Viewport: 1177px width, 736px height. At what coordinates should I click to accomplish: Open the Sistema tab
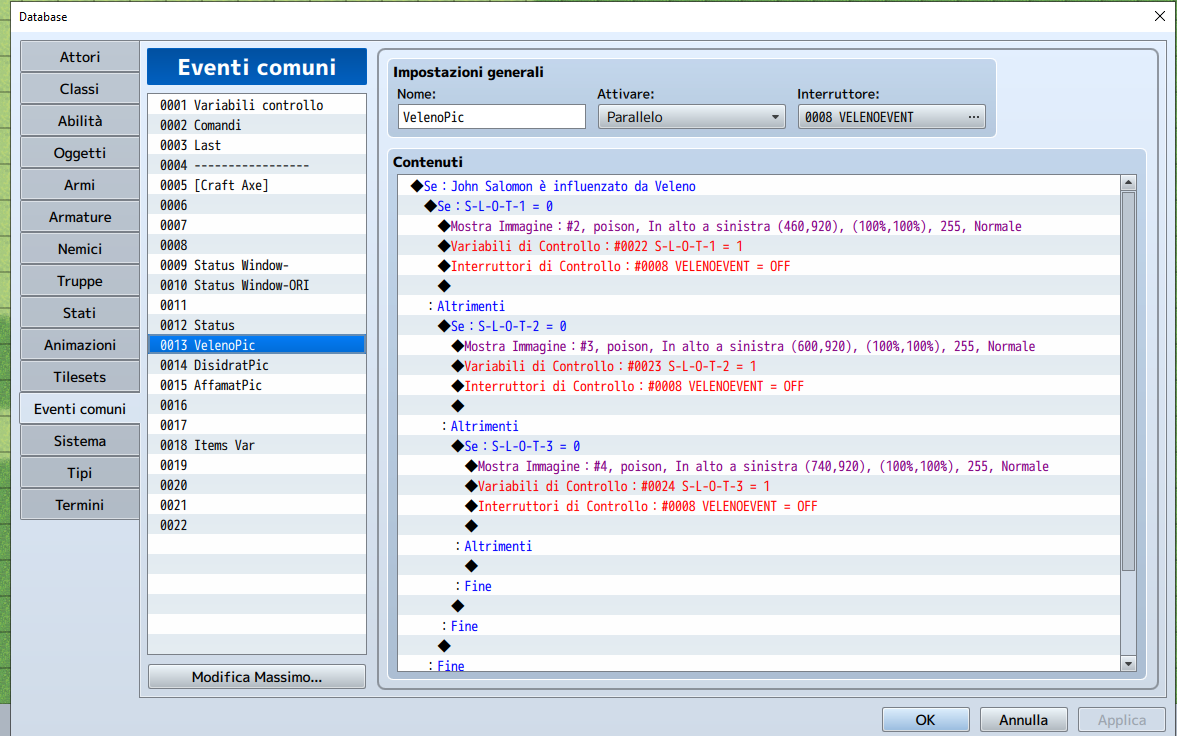coord(80,441)
